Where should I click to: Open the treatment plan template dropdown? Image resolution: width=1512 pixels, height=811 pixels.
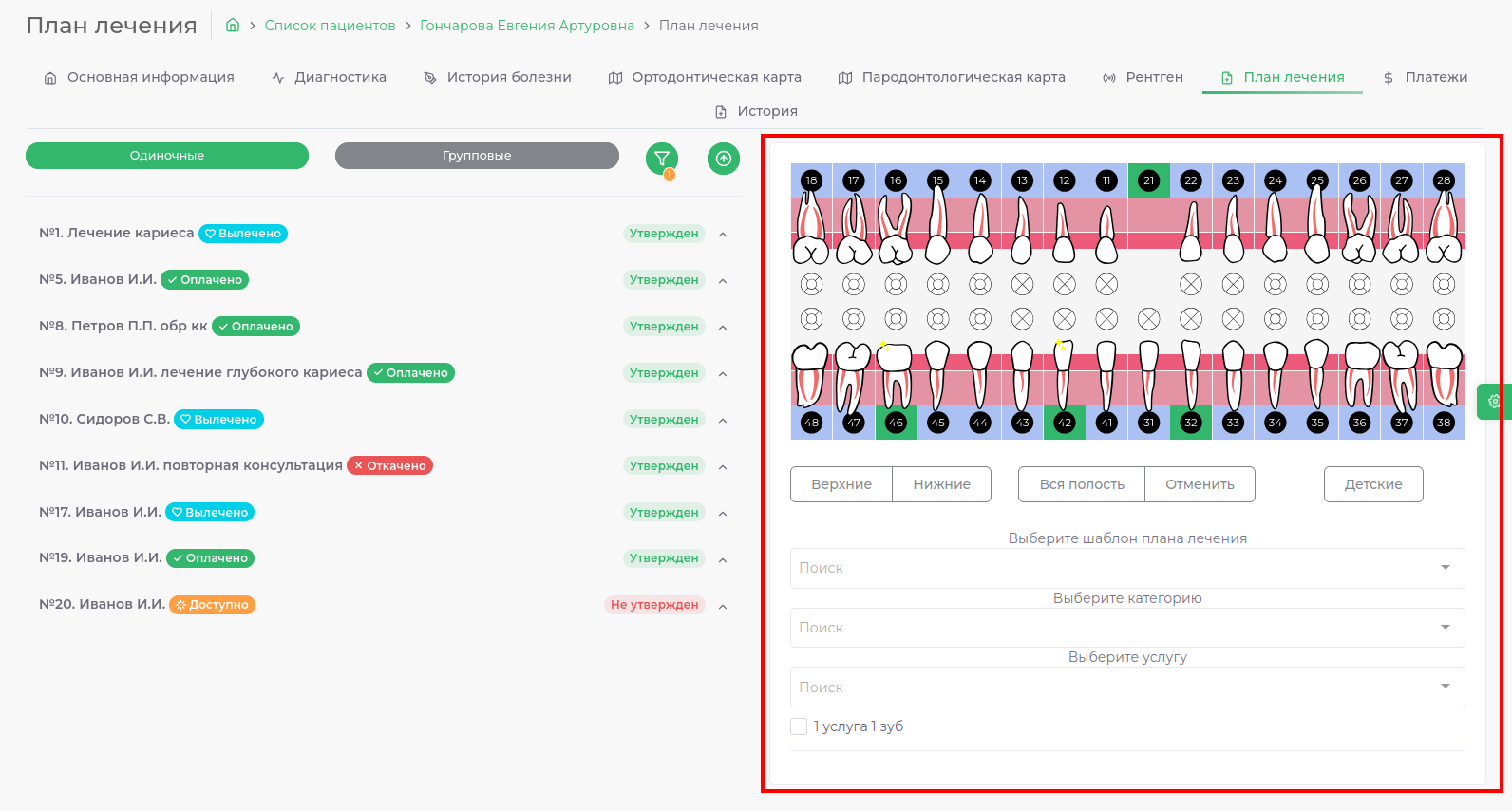point(1126,568)
